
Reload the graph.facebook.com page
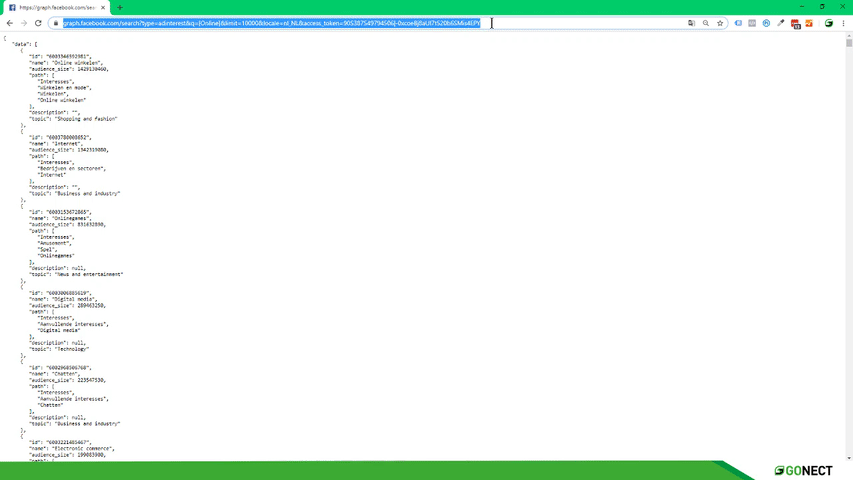coord(38,23)
